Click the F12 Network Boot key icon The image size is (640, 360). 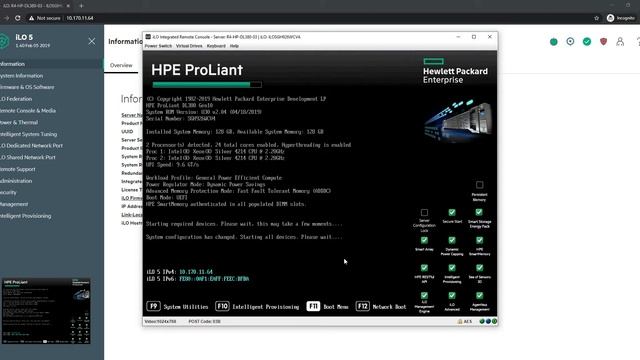point(362,306)
